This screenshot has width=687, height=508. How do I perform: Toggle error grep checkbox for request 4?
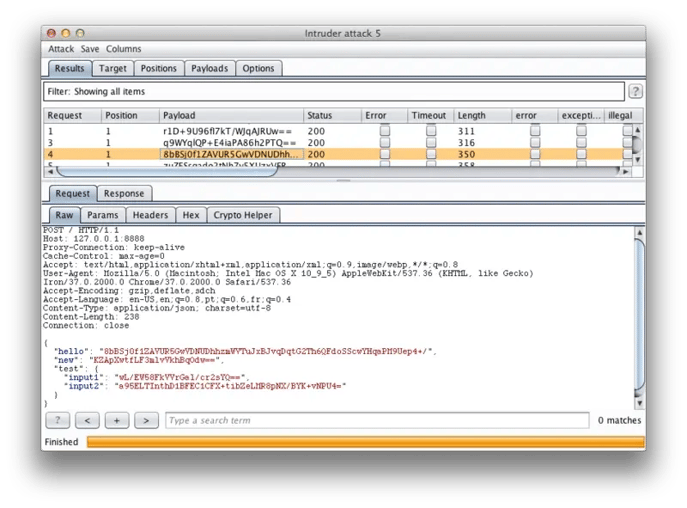pos(534,155)
